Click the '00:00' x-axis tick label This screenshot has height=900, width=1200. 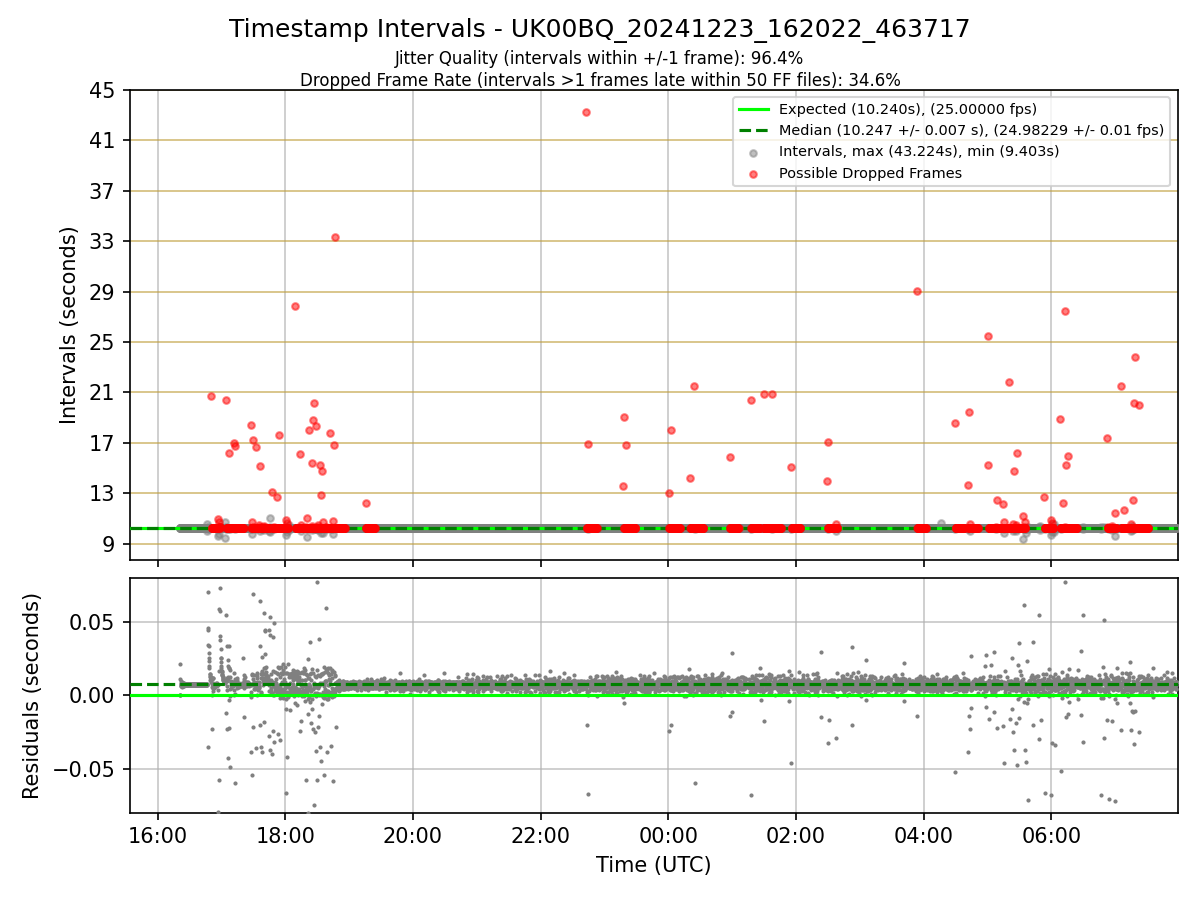coord(668,835)
